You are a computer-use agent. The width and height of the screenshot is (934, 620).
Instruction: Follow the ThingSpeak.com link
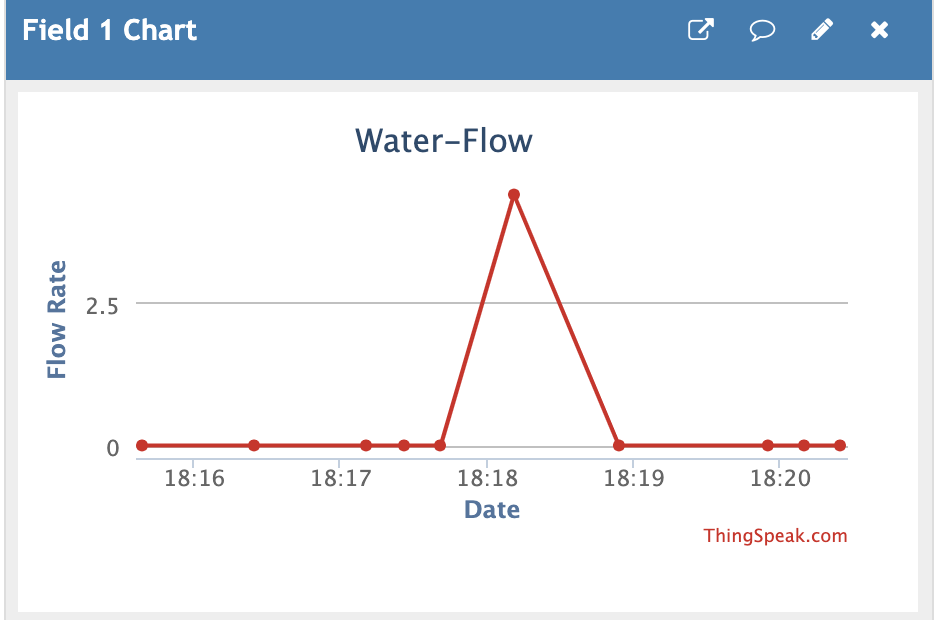click(773, 535)
